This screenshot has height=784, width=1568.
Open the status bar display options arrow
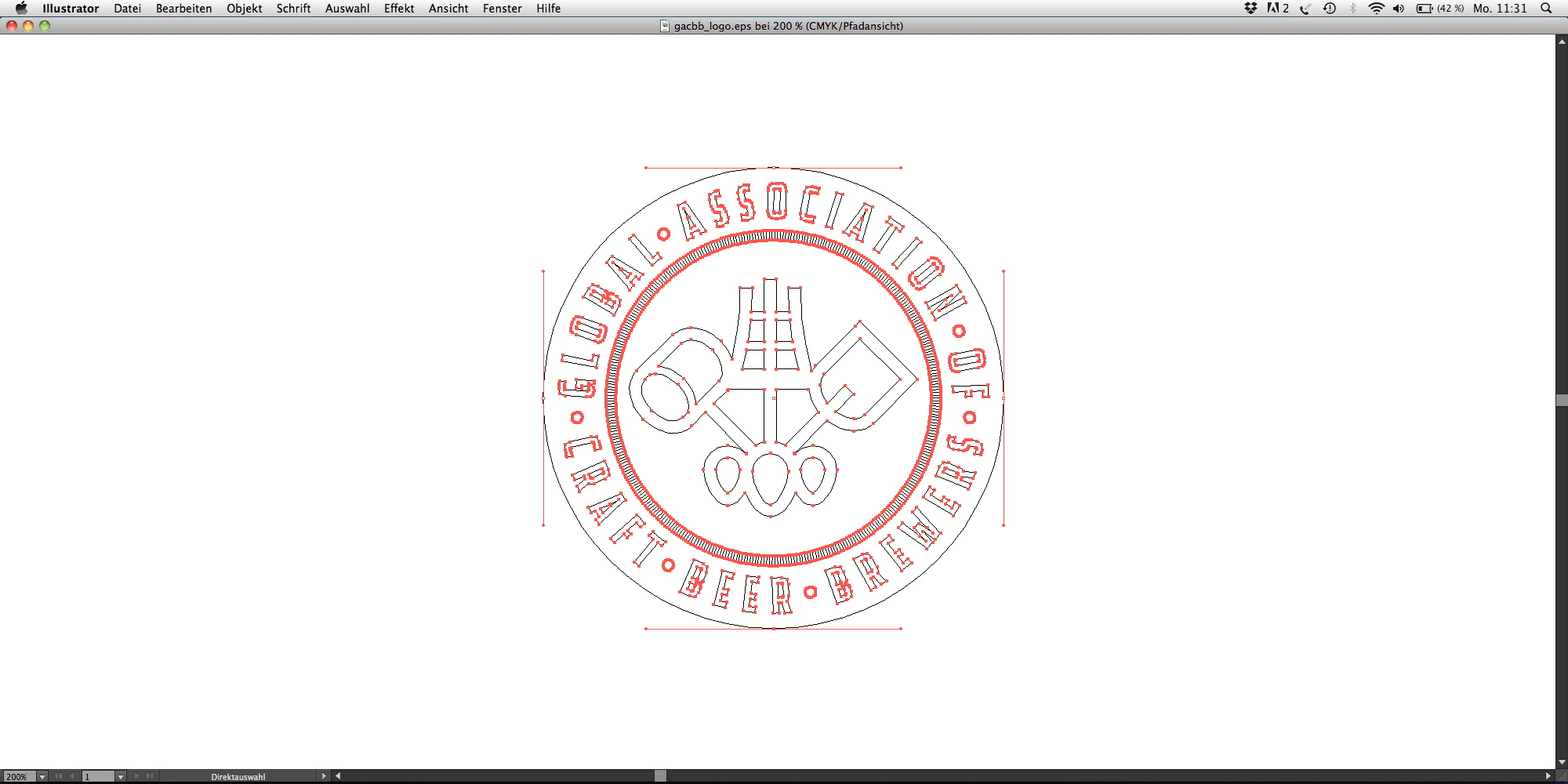point(324,776)
